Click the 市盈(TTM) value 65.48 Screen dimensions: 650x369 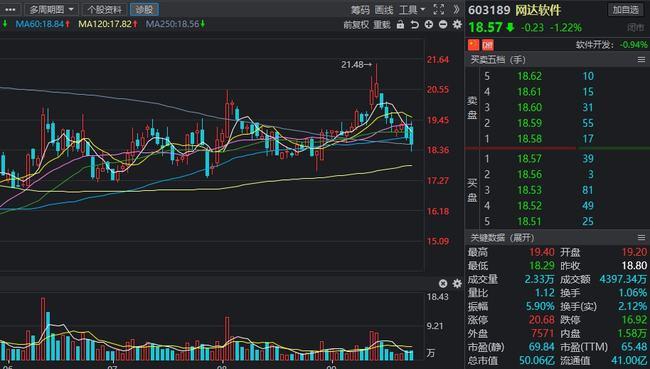pos(634,347)
